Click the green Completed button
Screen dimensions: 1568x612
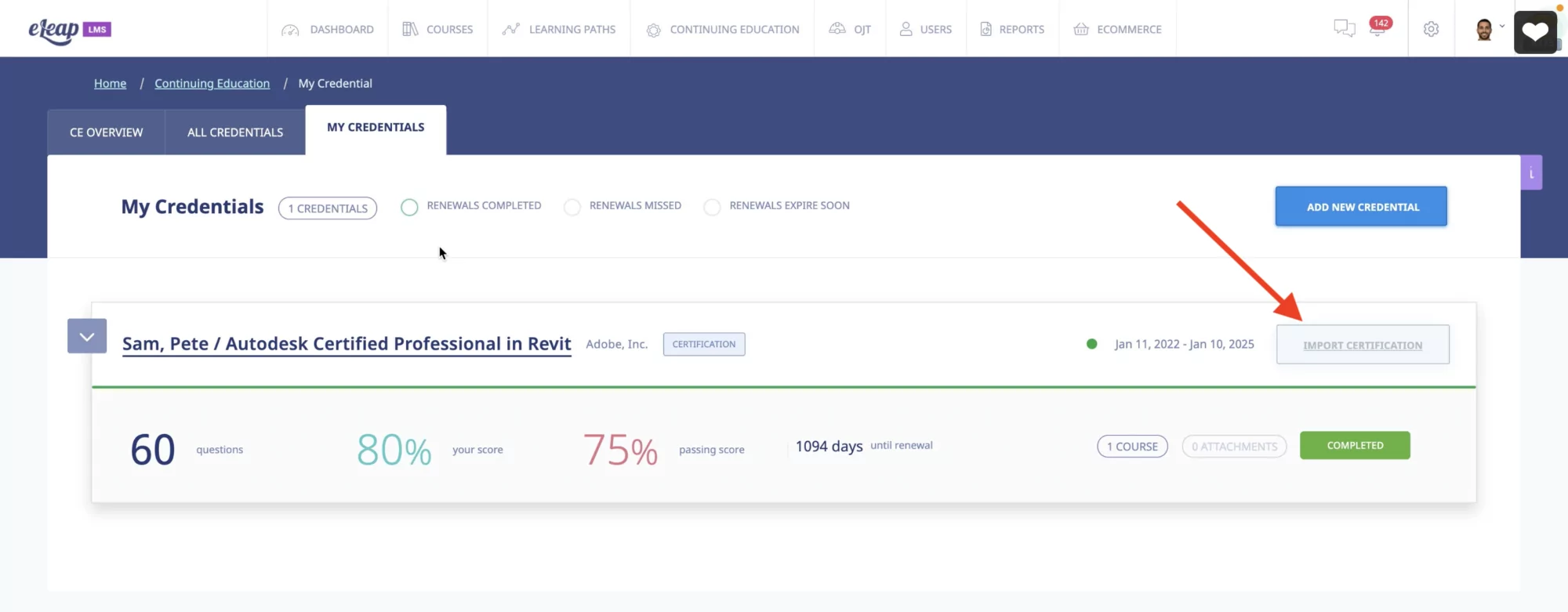tap(1355, 445)
